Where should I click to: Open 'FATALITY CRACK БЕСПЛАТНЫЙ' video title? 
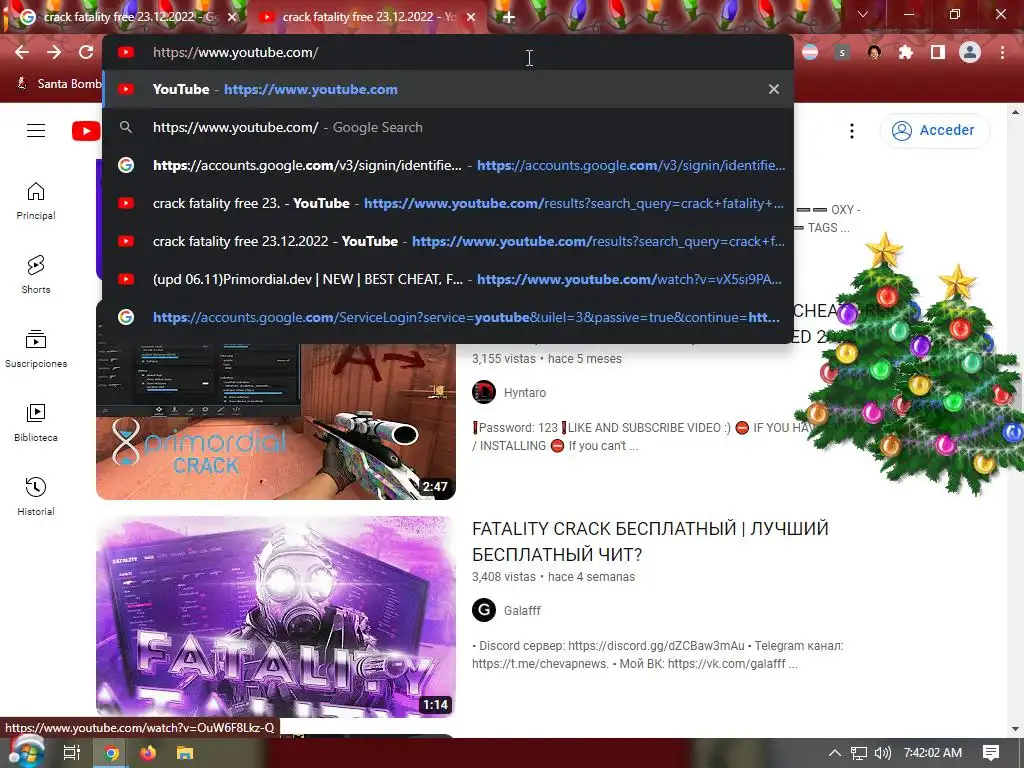[650, 541]
